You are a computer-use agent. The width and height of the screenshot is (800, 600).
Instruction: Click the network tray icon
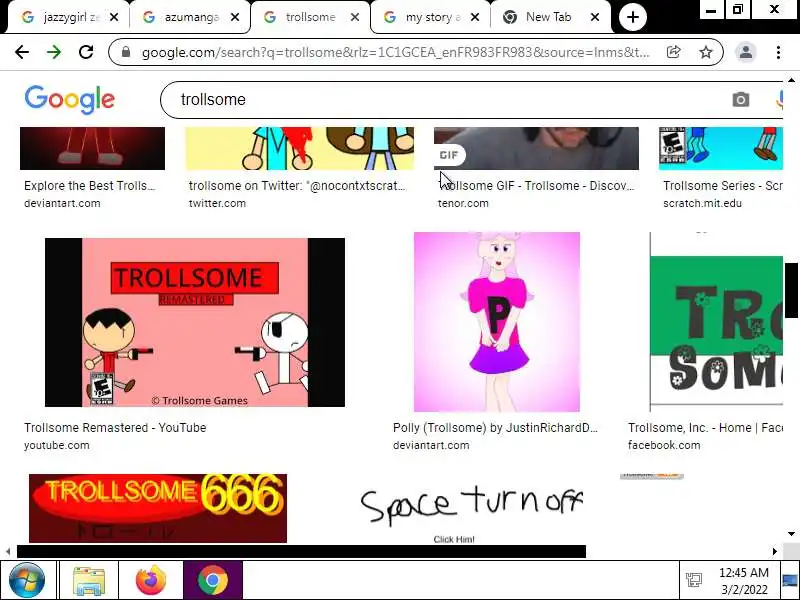pos(694,580)
